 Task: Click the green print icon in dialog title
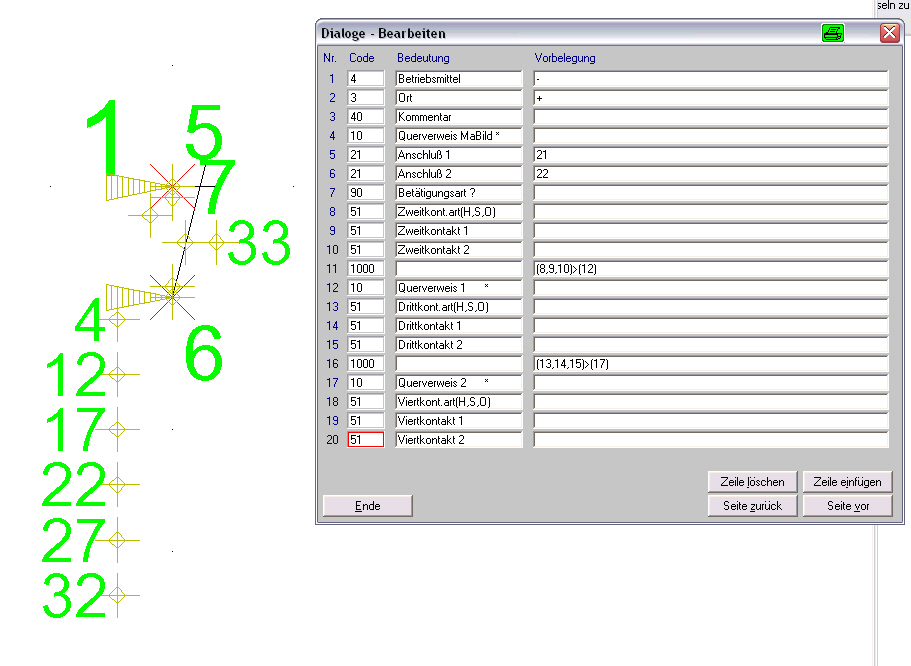[x=833, y=33]
